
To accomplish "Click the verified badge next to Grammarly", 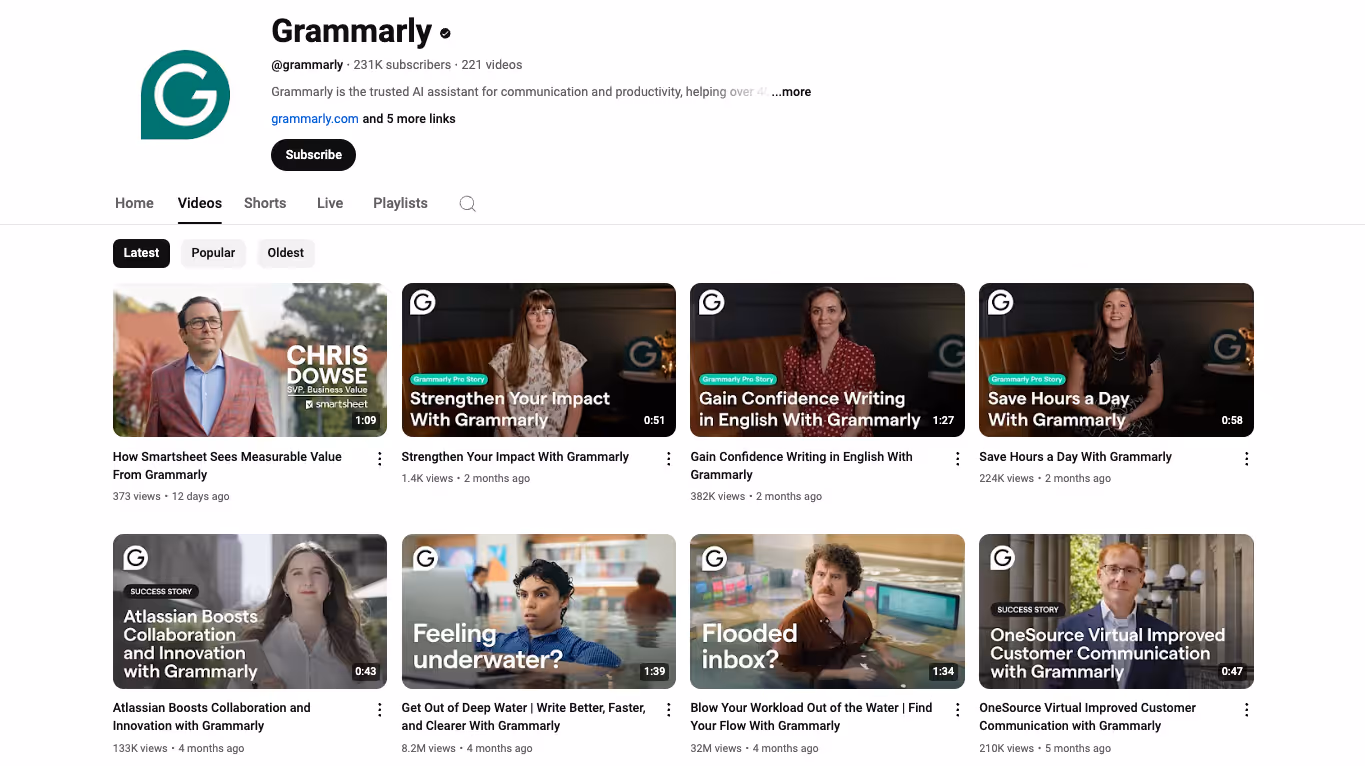I will click(x=445, y=33).
